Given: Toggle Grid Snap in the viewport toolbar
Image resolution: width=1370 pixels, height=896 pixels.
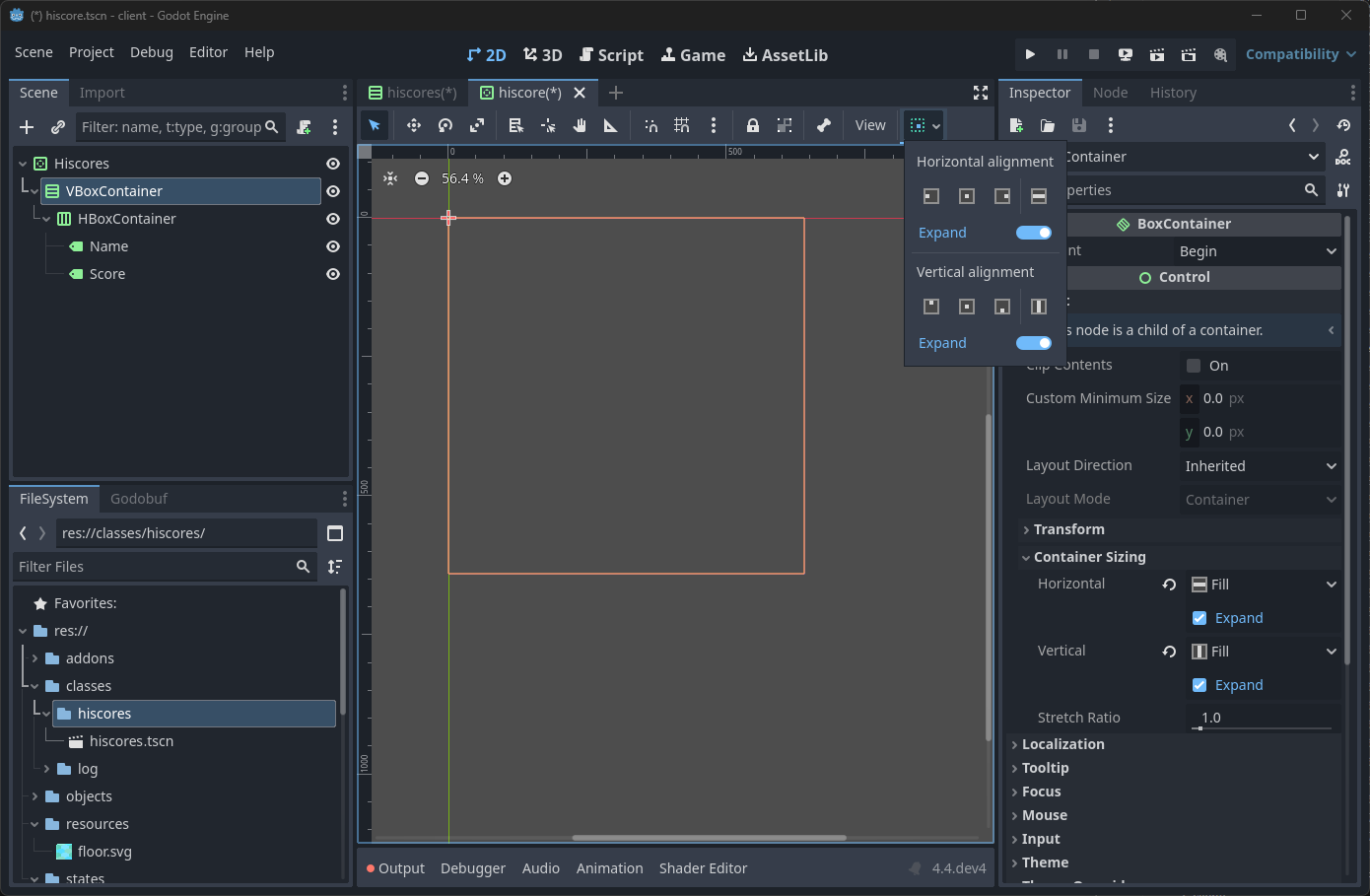Looking at the screenshot, I should click(682, 125).
